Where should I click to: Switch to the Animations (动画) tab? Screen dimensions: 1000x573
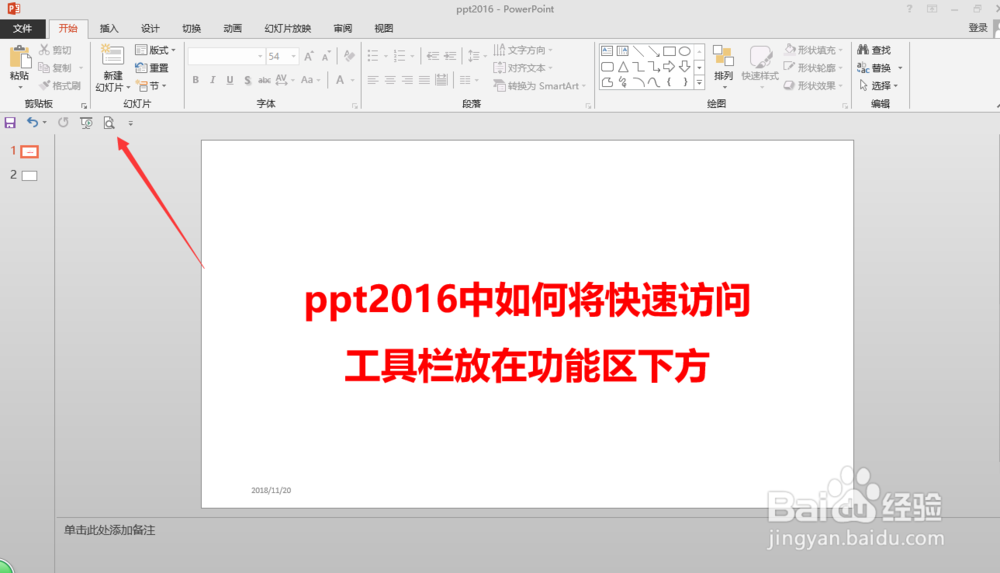(x=233, y=28)
